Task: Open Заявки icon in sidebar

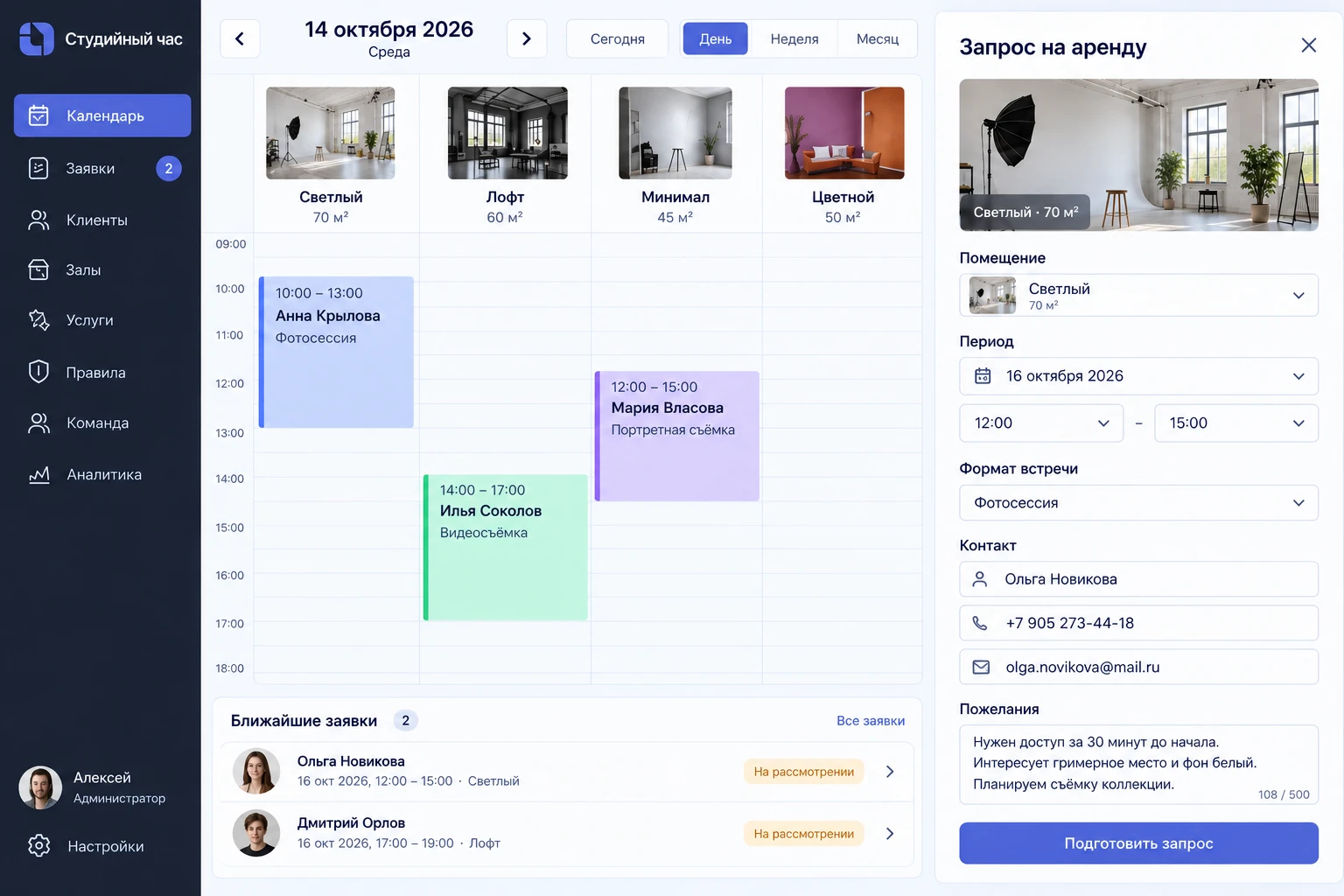Action: point(38,168)
